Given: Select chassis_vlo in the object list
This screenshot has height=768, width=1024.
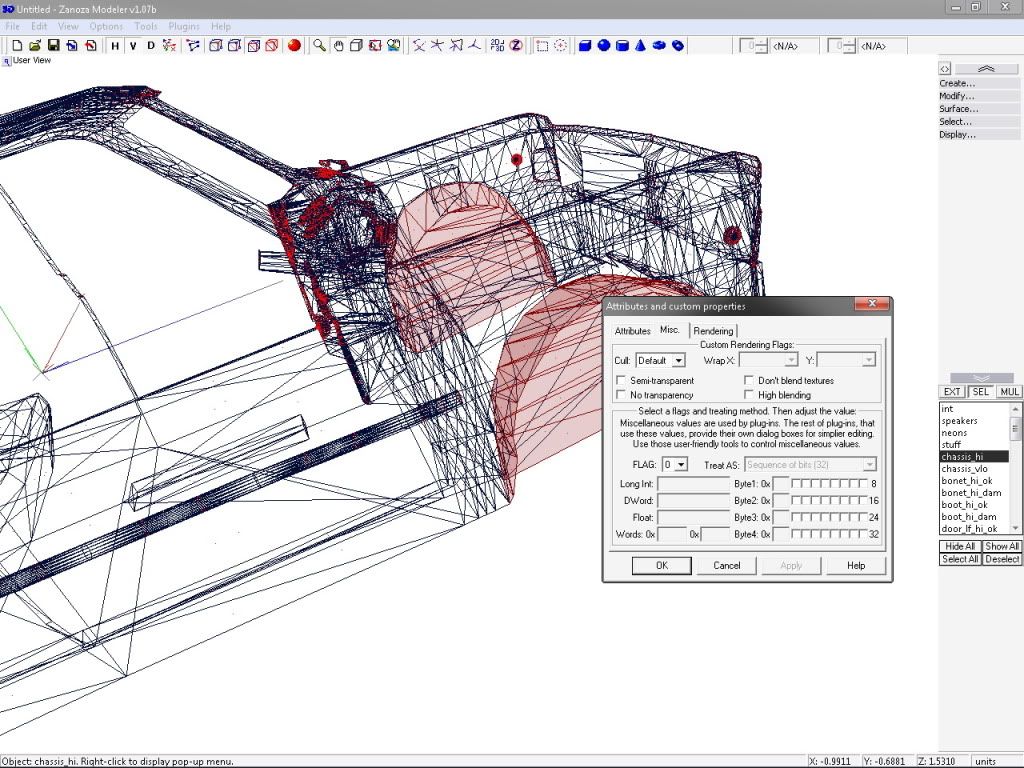Looking at the screenshot, I should coord(965,469).
